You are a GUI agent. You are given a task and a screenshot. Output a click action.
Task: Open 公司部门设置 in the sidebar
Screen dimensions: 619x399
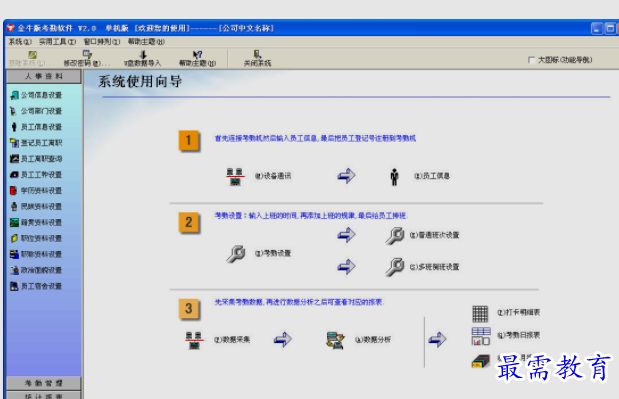(x=36, y=111)
